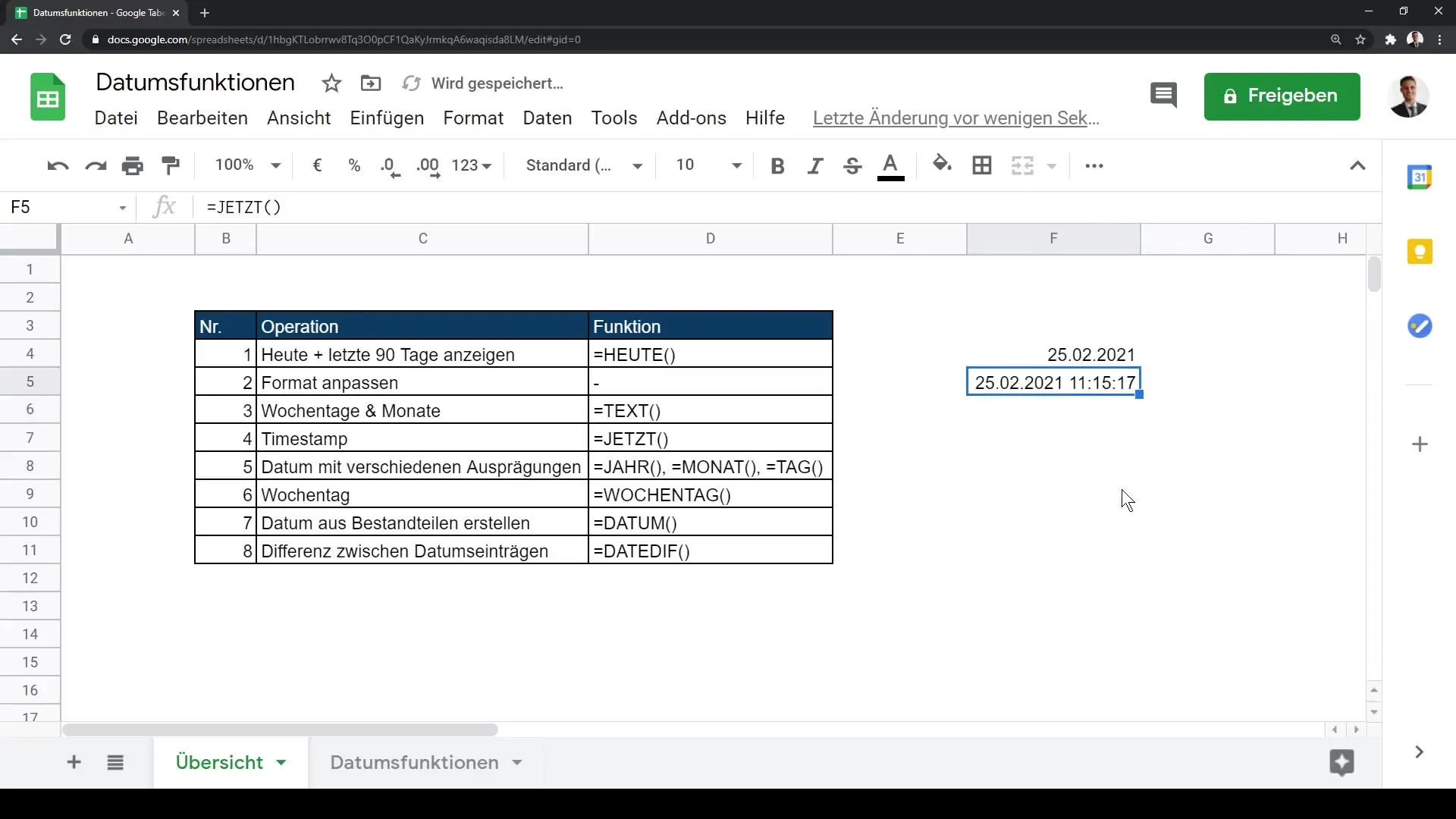Screen dimensions: 1456x819
Task: Select the paint format roller tool
Action: coord(171,166)
